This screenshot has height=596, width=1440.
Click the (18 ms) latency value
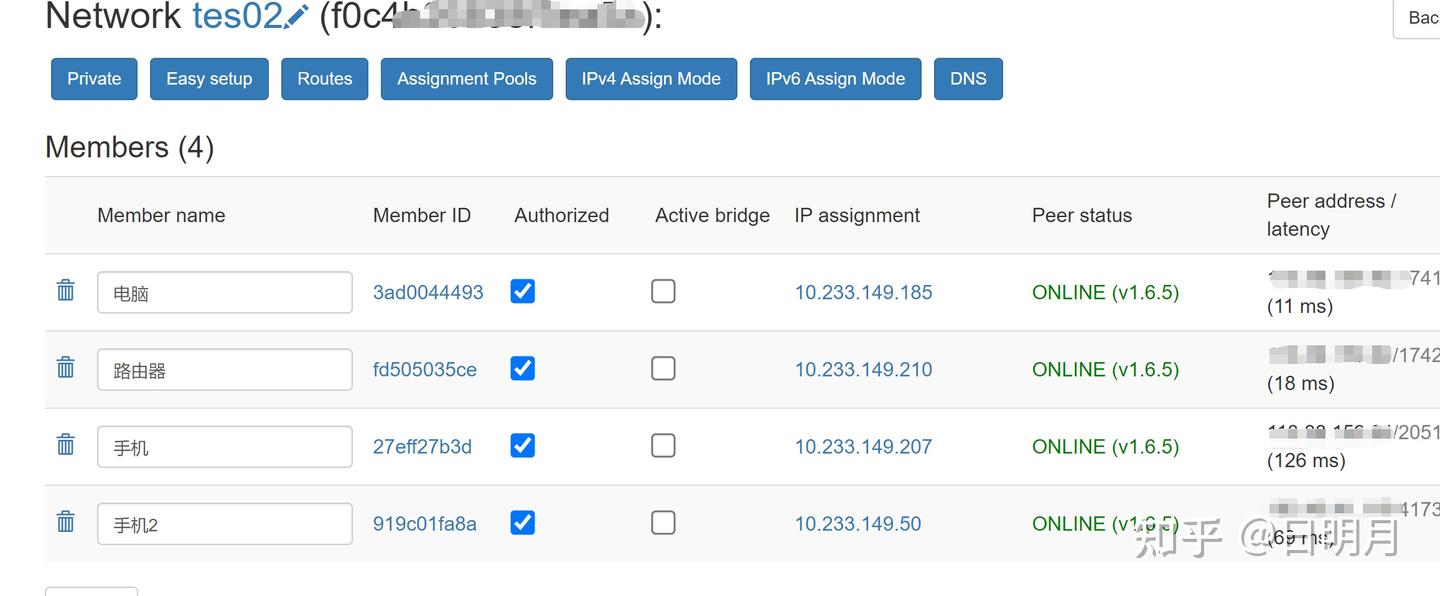click(x=1300, y=383)
